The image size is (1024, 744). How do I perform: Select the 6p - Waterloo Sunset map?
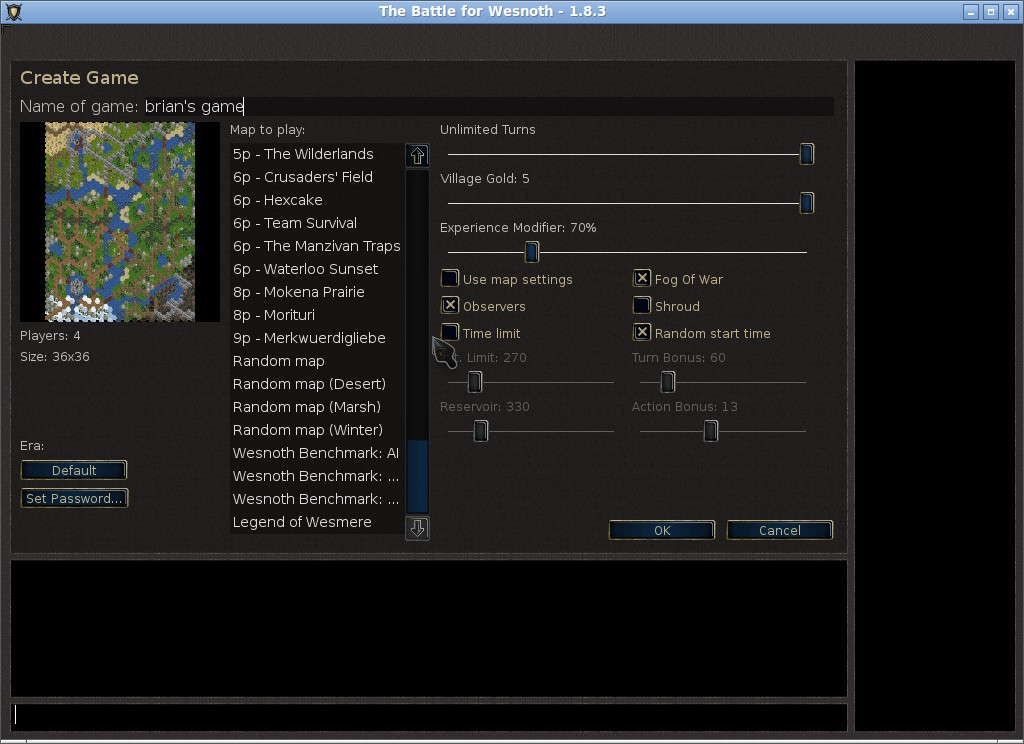point(317,269)
